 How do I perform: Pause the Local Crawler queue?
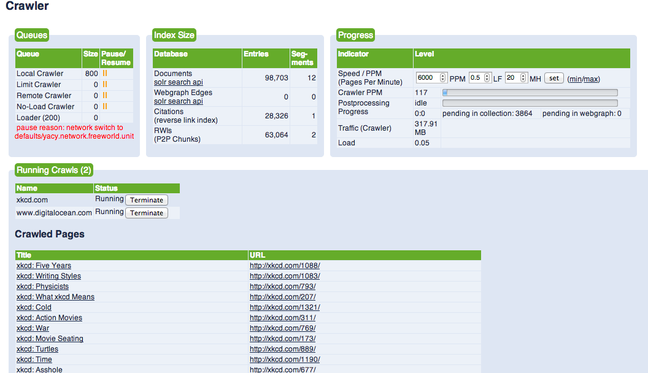tap(105, 73)
